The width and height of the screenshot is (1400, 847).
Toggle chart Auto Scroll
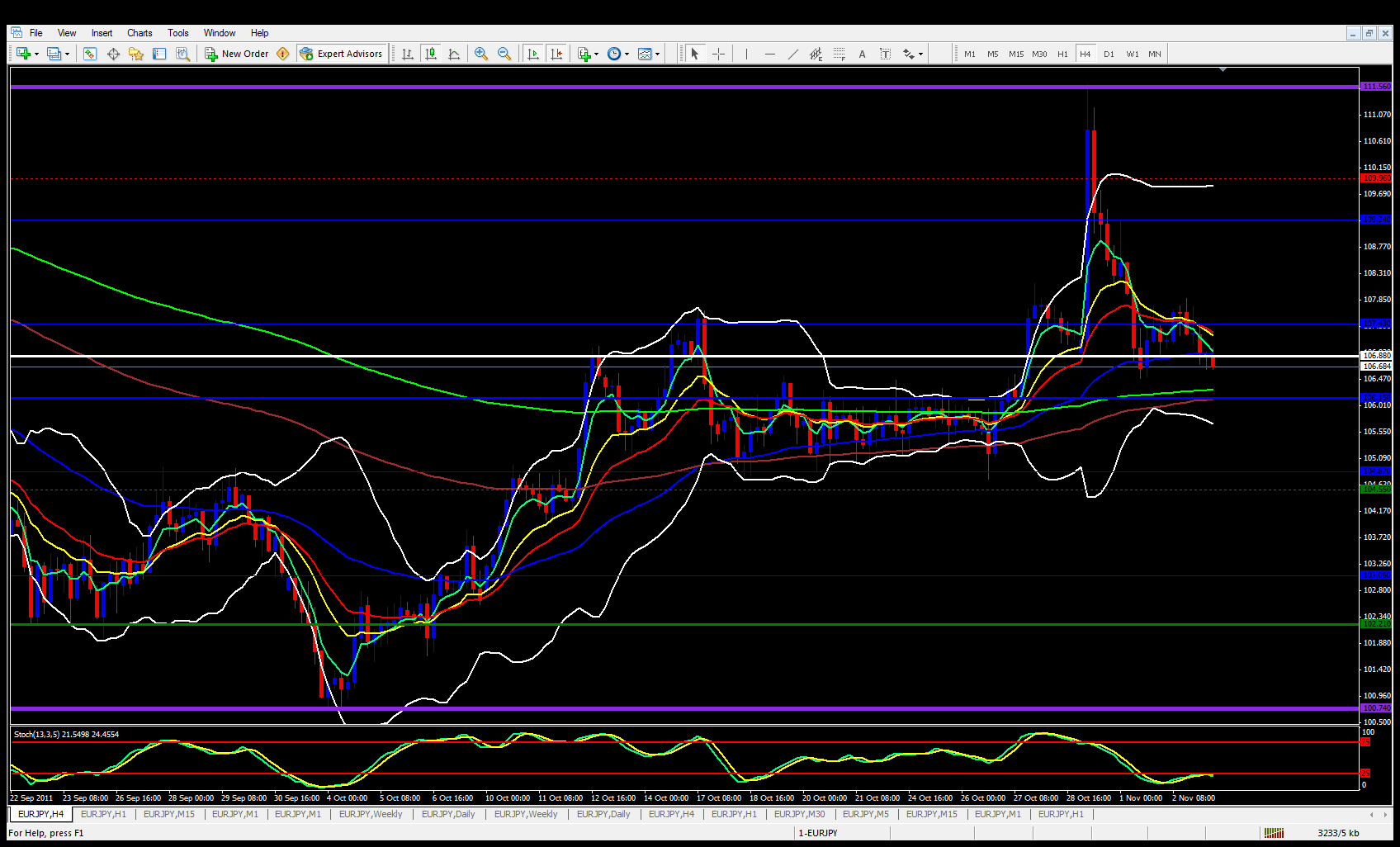[x=533, y=54]
